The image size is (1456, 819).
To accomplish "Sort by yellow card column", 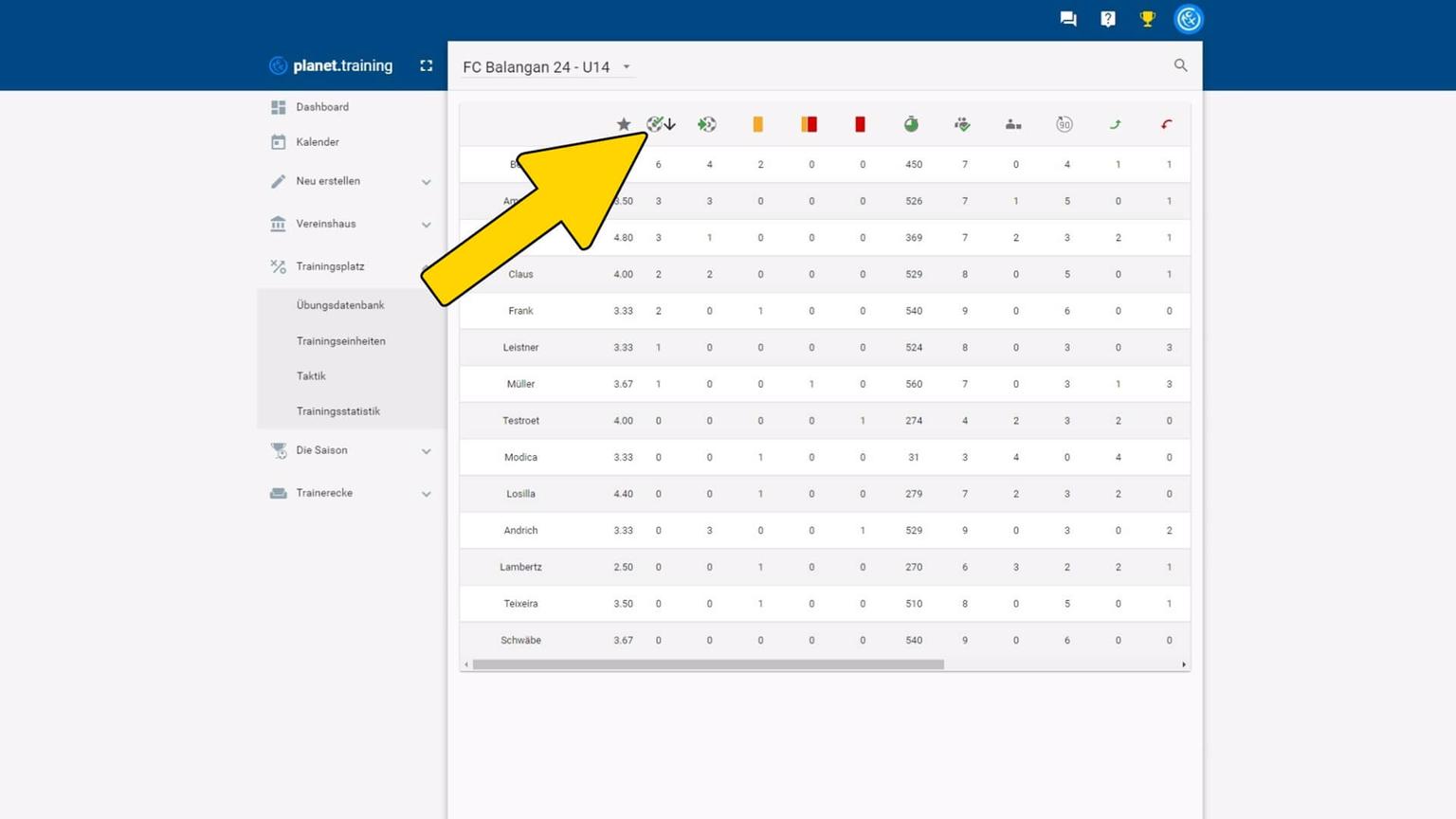I will click(758, 124).
